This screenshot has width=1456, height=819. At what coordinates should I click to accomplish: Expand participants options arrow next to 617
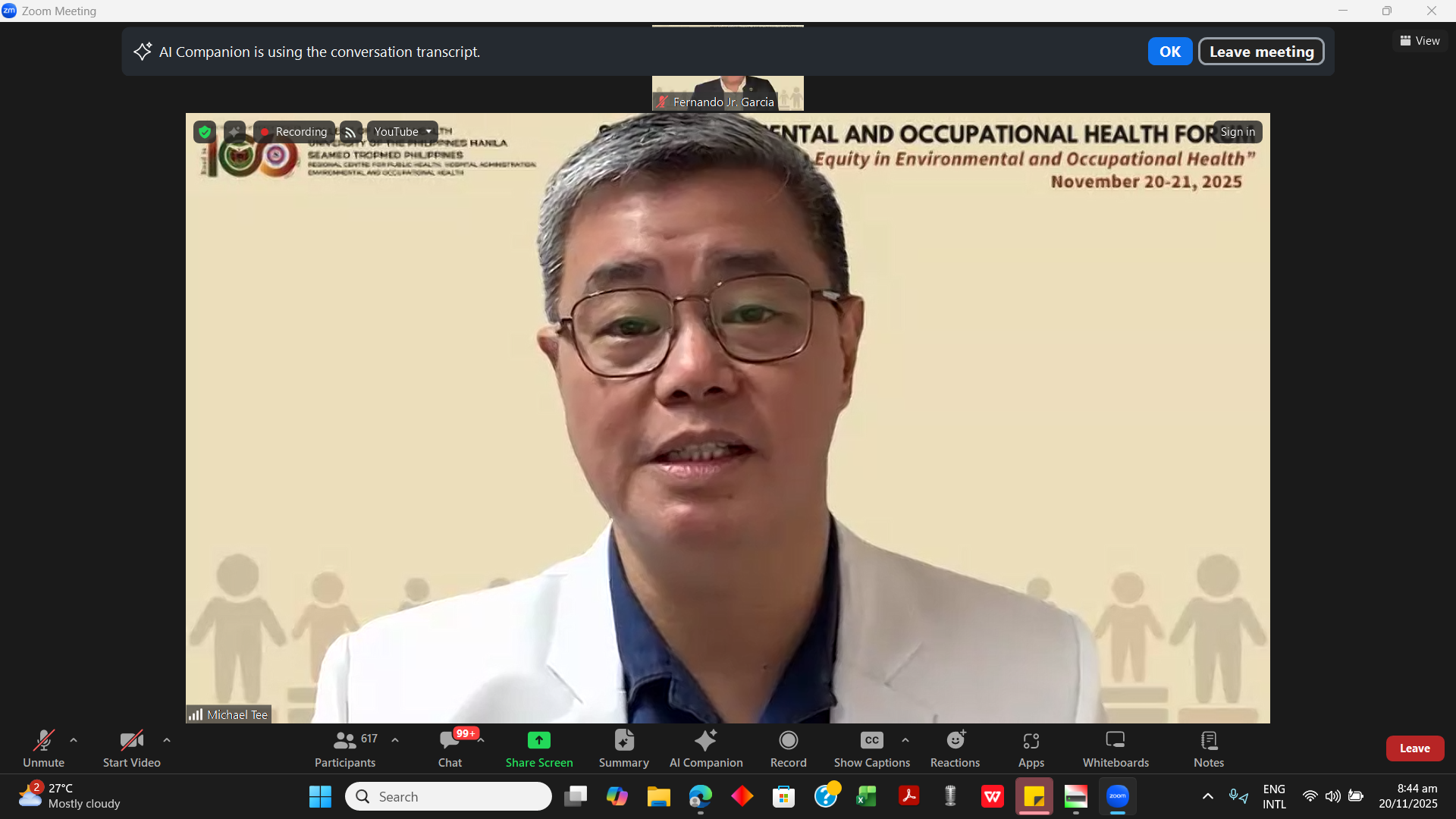coord(395,740)
